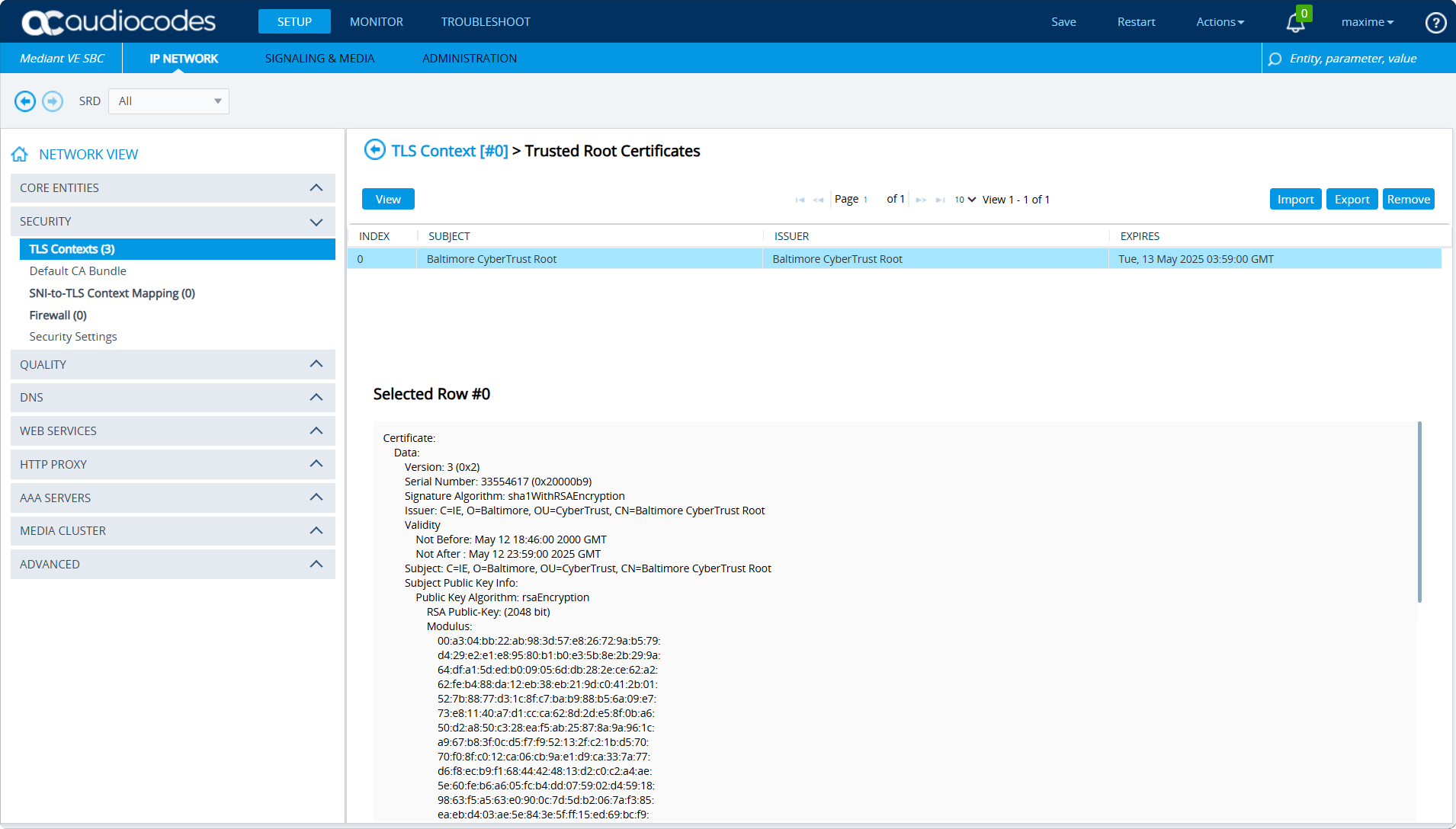Click the Network View home icon
This screenshot has width=1456, height=829.
tap(20, 155)
